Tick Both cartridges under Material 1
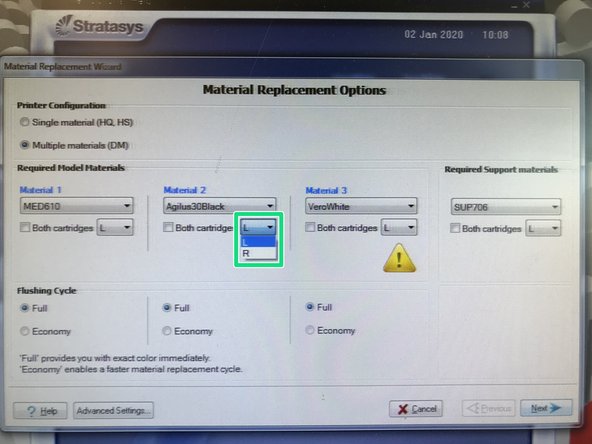The height and width of the screenshot is (444, 592). click(x=25, y=227)
